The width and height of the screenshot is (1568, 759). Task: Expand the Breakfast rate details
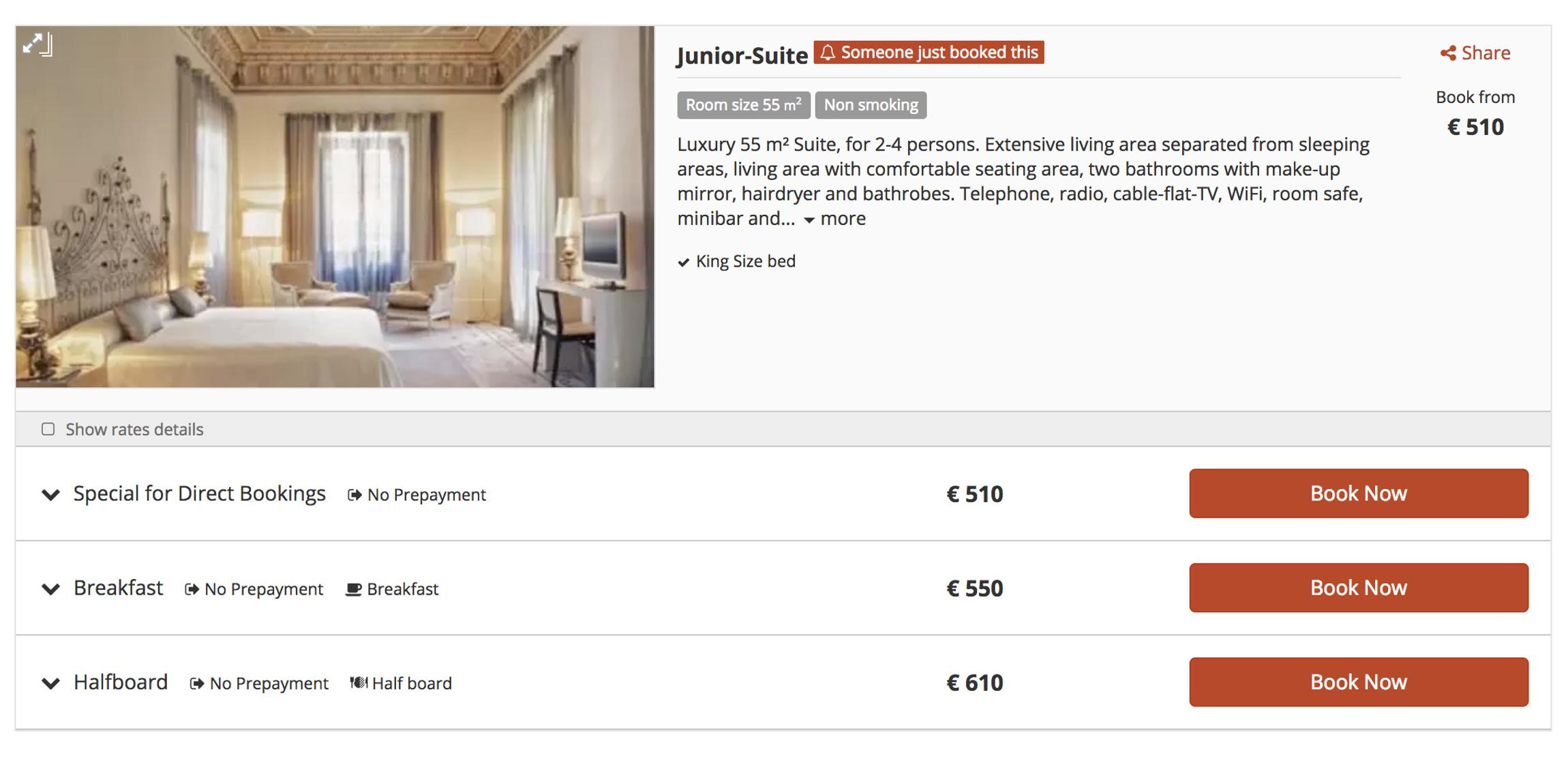(51, 589)
